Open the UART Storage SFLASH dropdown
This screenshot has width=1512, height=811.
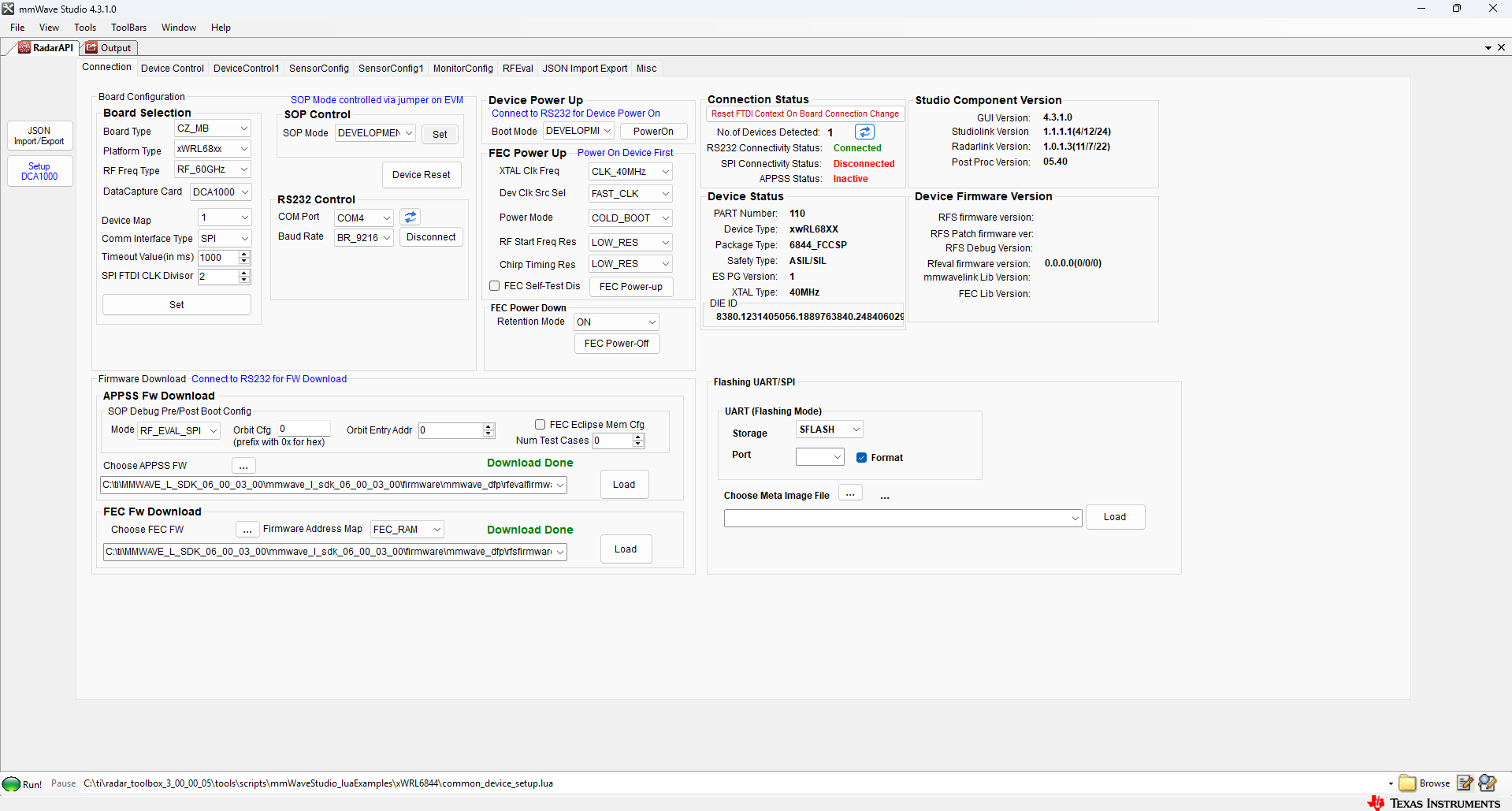click(x=830, y=430)
